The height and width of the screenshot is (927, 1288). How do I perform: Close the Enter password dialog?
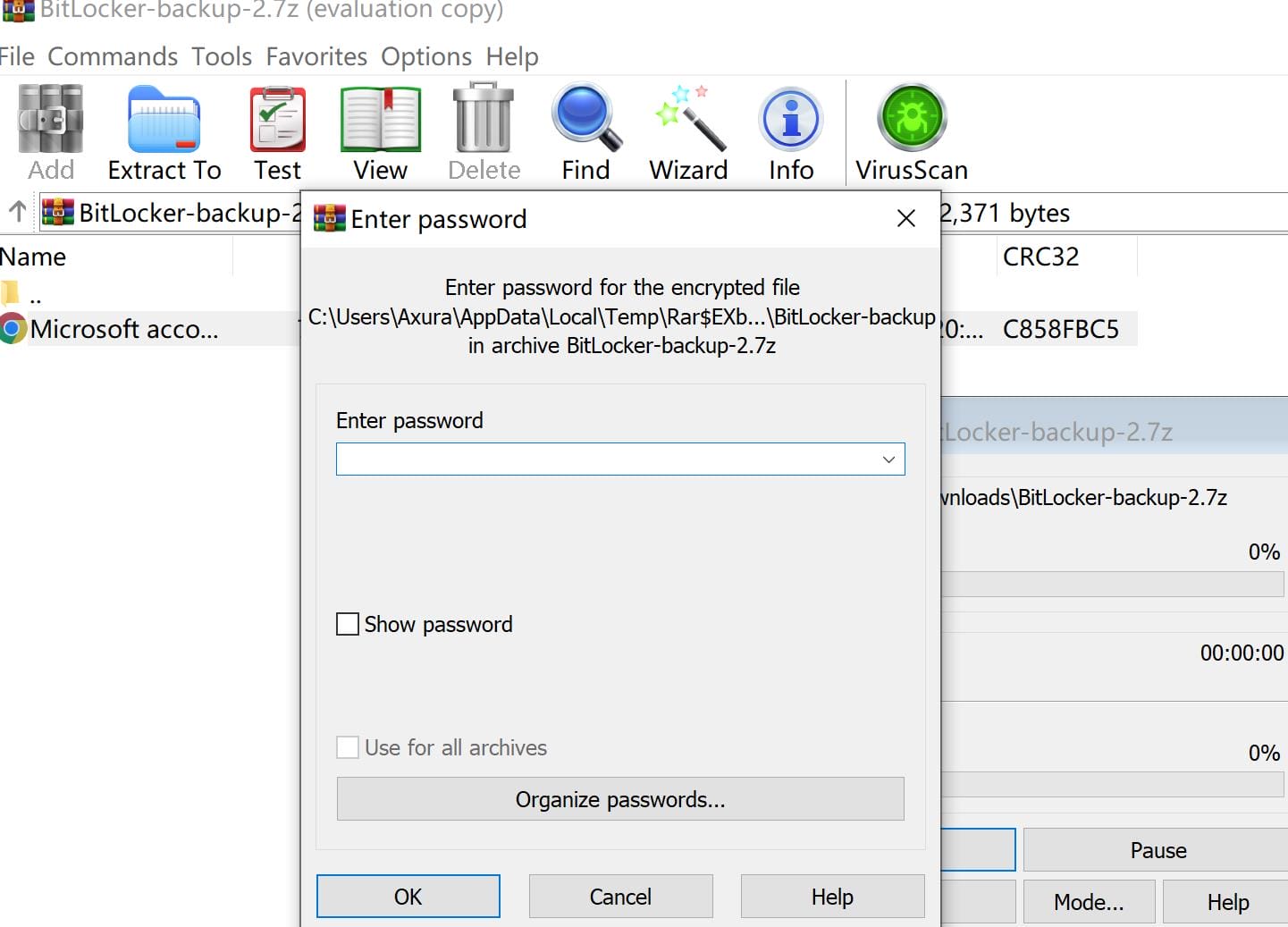click(x=906, y=218)
